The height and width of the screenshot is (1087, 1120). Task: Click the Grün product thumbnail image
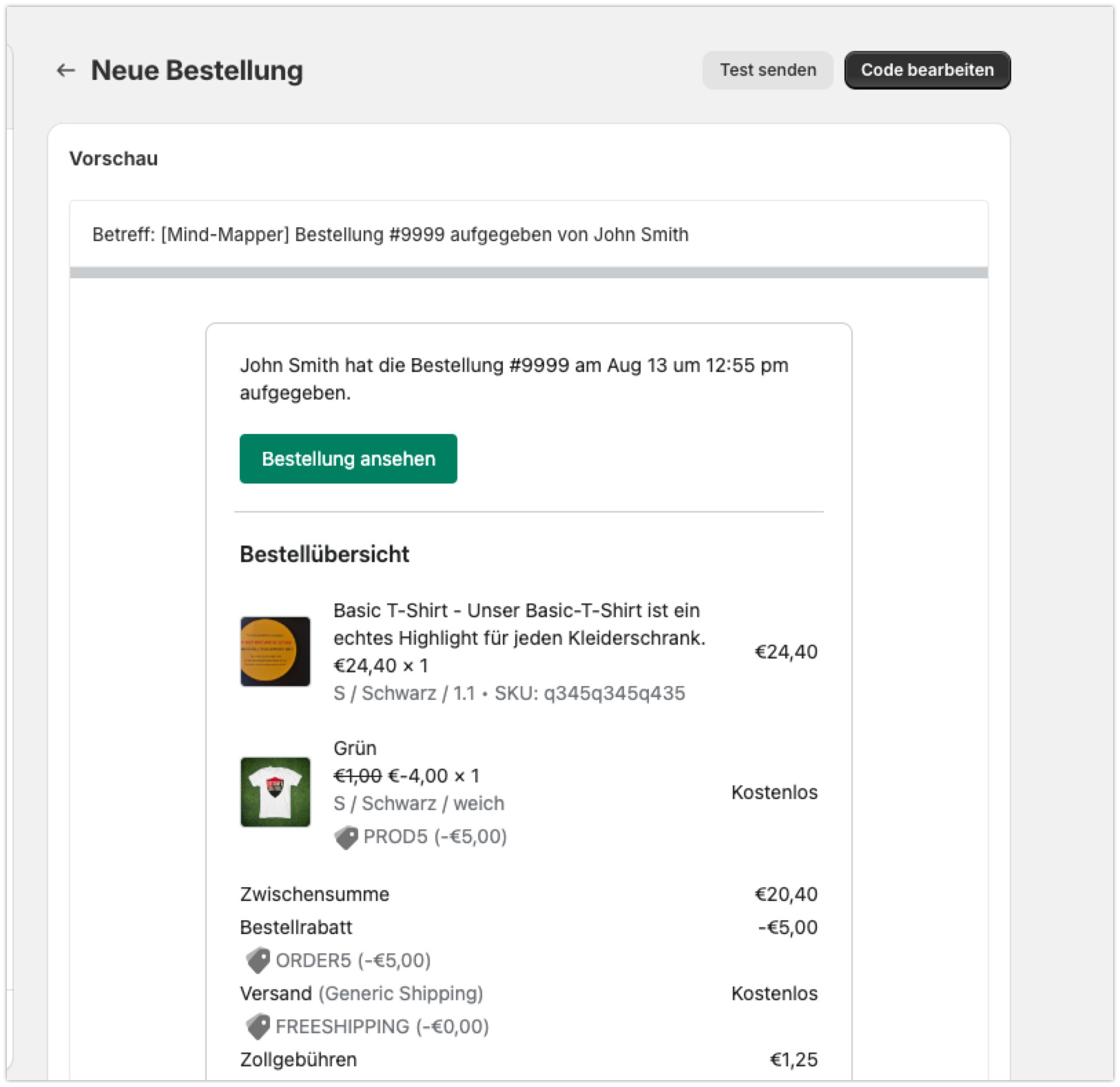(x=275, y=792)
